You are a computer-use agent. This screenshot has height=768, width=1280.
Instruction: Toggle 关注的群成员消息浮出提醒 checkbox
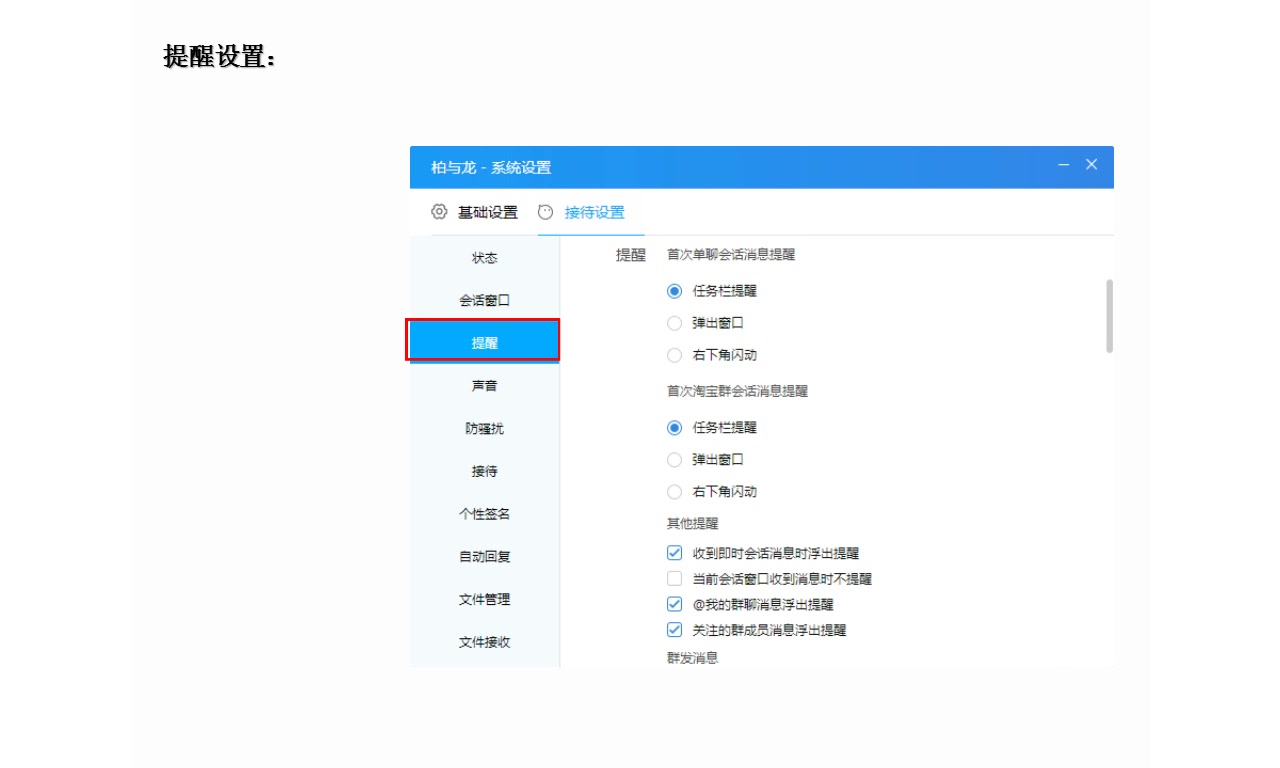tap(674, 630)
